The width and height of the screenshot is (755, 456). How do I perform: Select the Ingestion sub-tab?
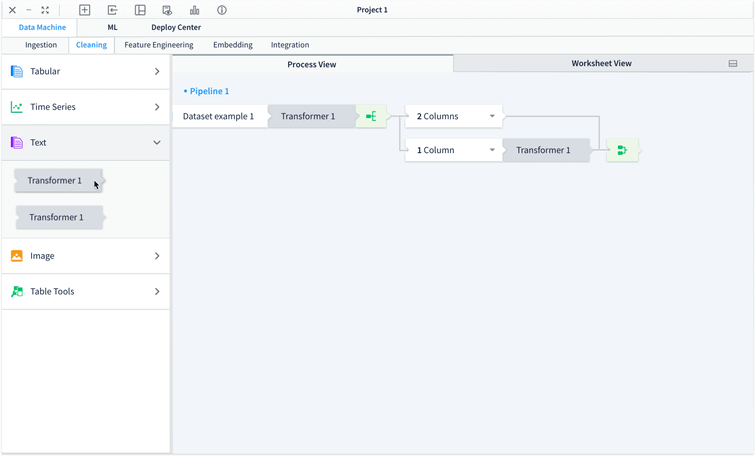[x=41, y=45]
